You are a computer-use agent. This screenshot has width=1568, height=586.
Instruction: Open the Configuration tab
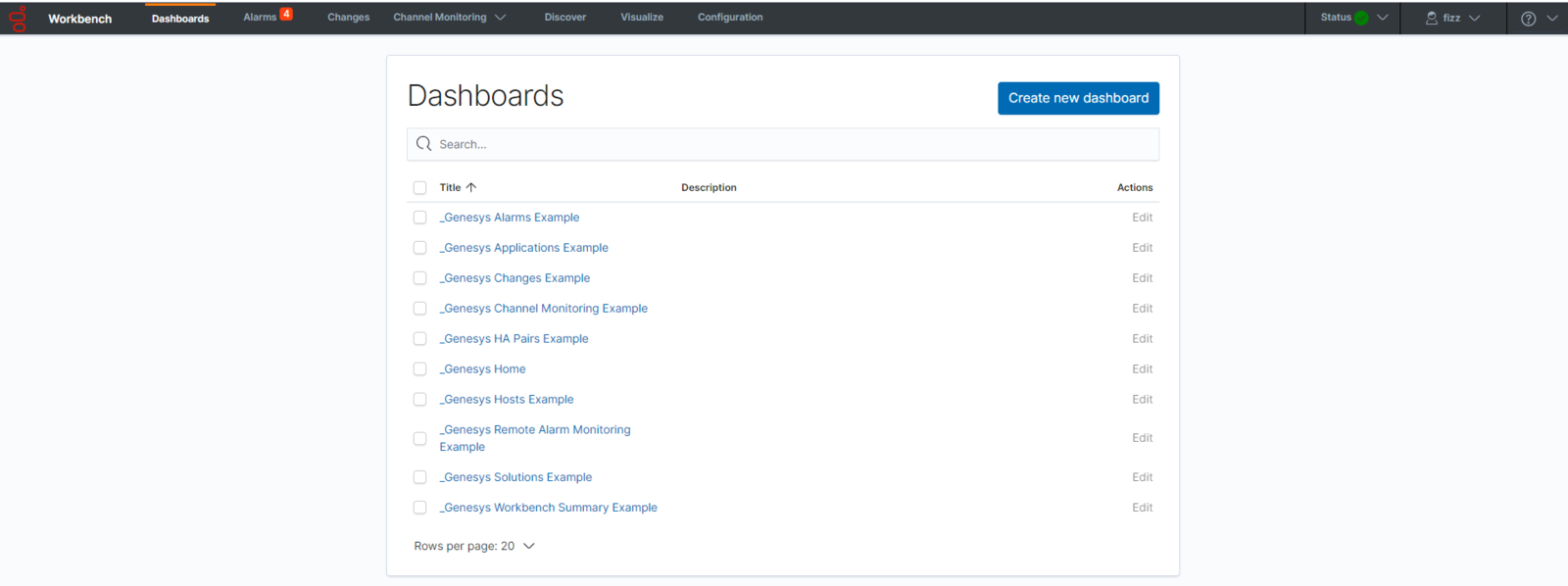730,18
